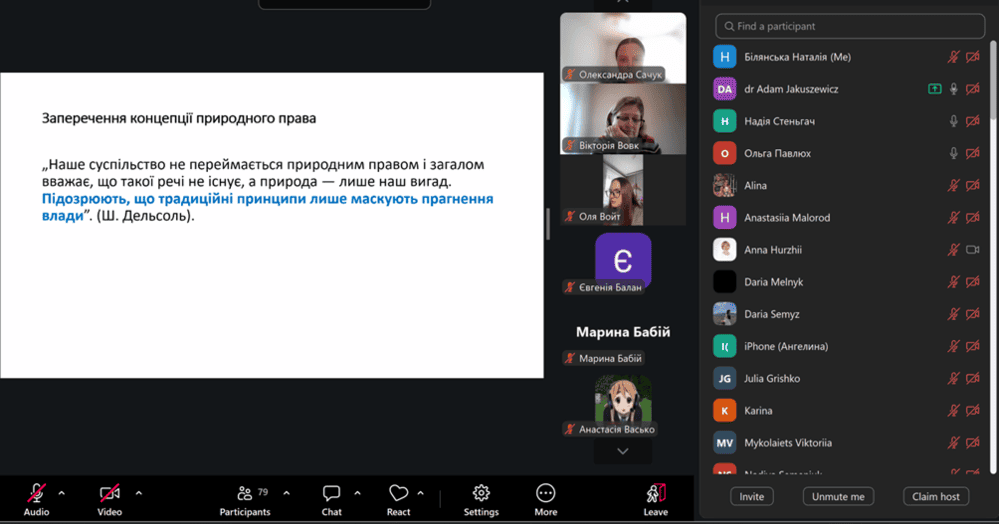Click dr Adam Jakuszewicz's screen share icon
Screen dimensions: 999x524
[934, 89]
